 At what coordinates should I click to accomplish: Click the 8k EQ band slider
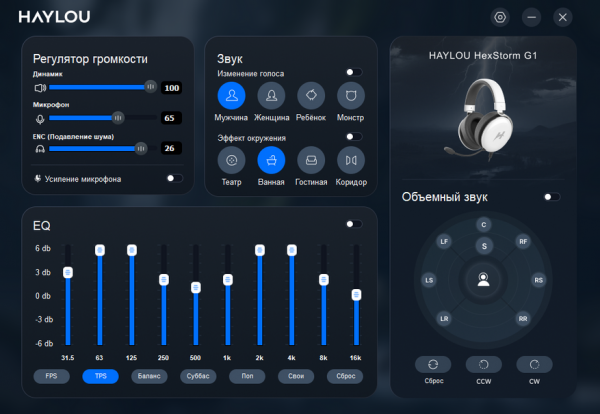[324, 280]
